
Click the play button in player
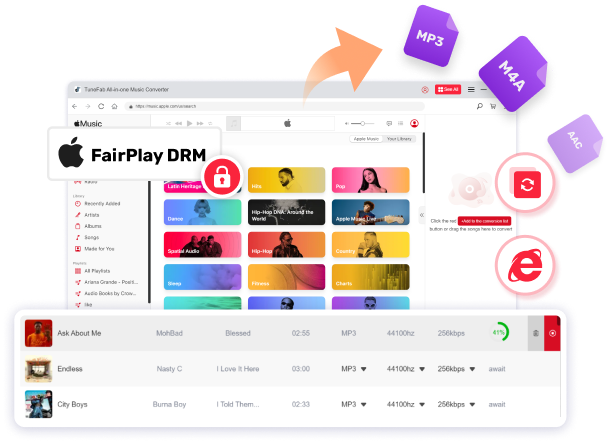[x=189, y=123]
